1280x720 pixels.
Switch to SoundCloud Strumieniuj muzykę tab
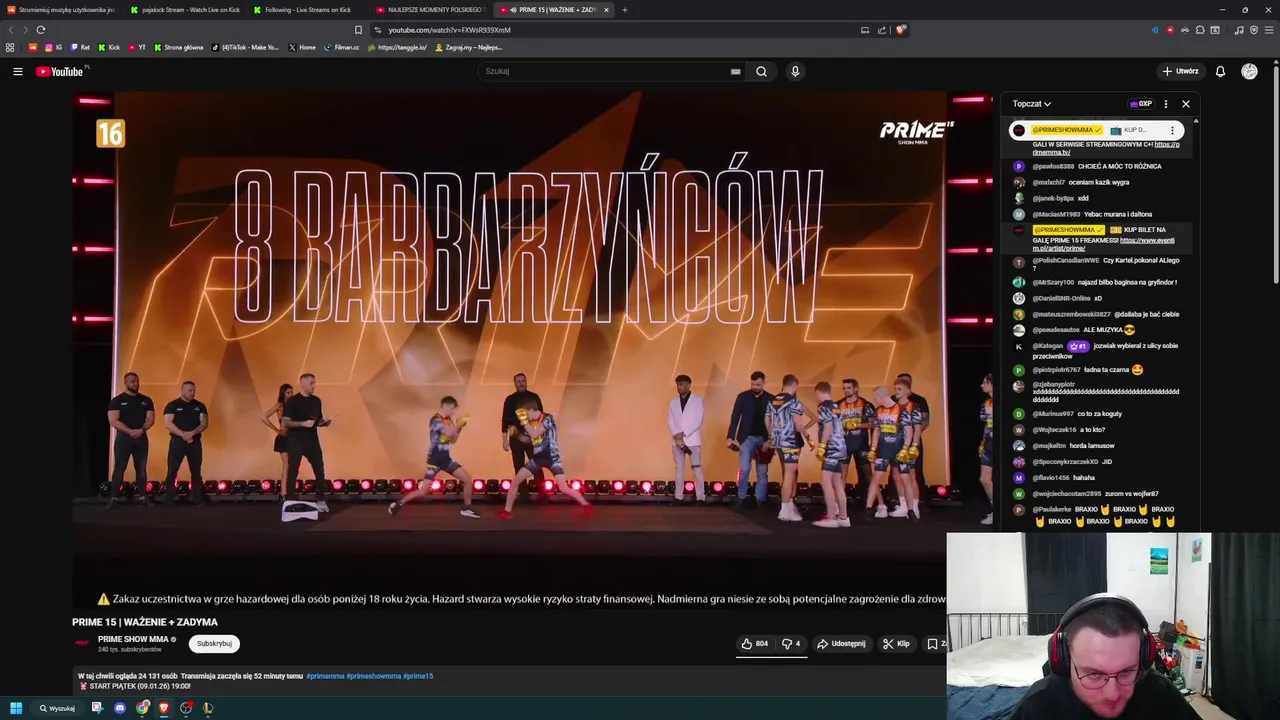point(62,10)
